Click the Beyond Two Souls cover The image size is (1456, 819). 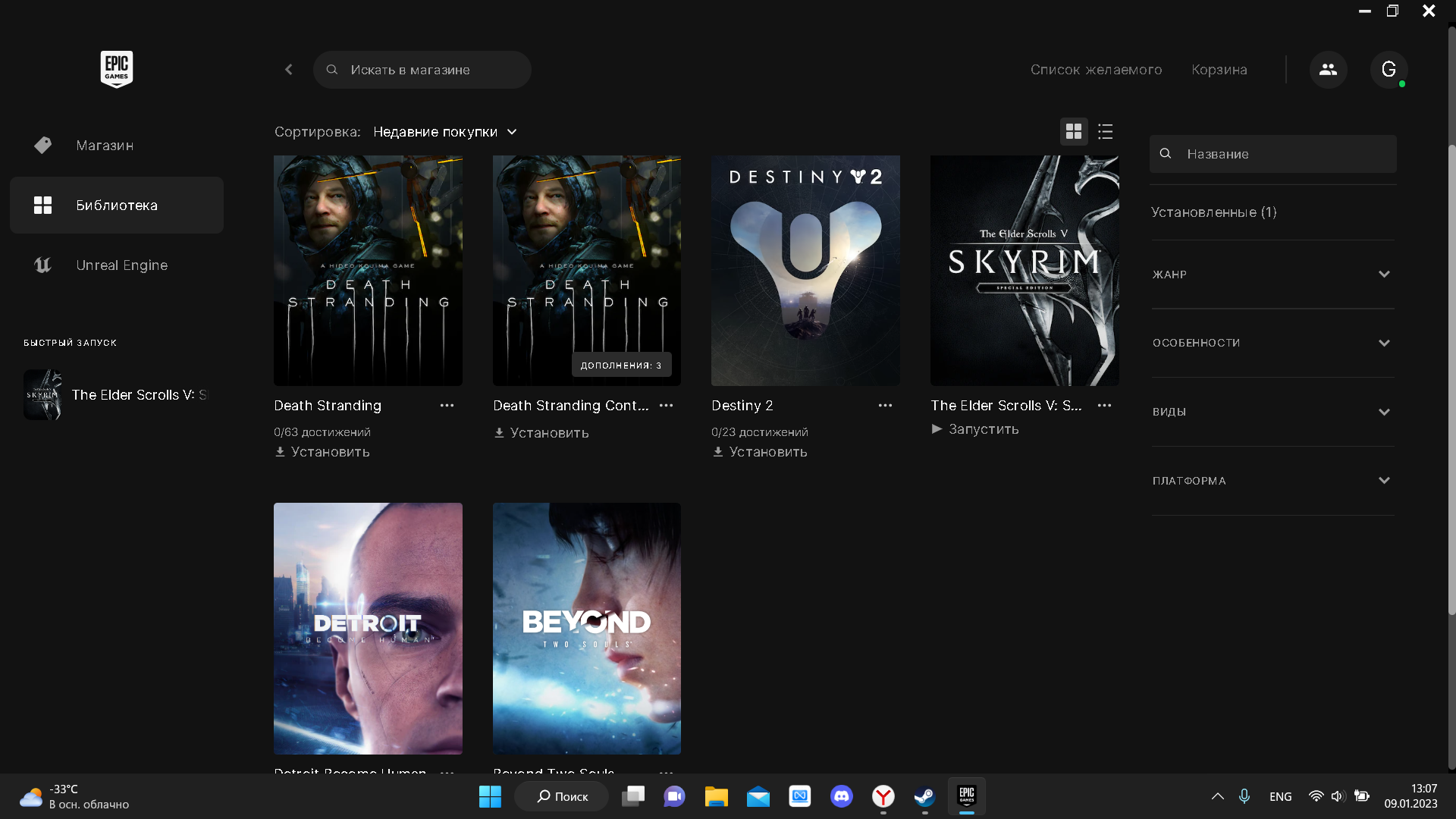(587, 629)
